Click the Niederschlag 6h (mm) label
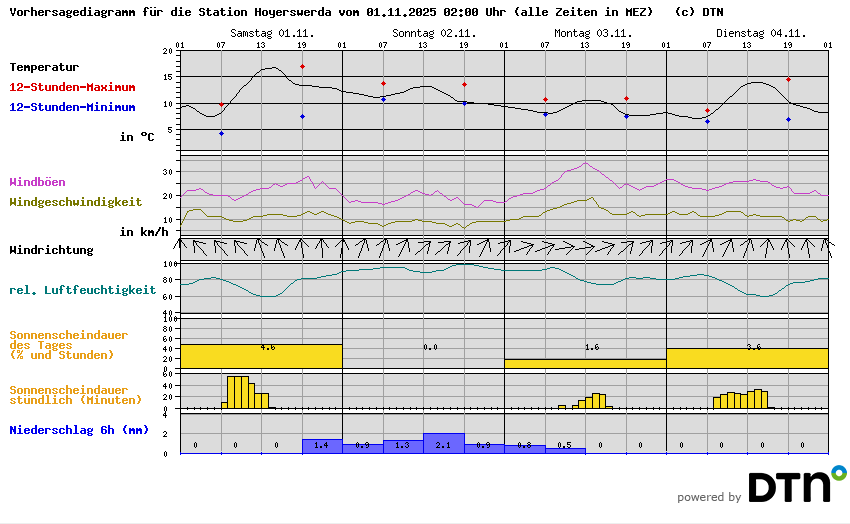The width and height of the screenshot is (850, 524). (78, 430)
